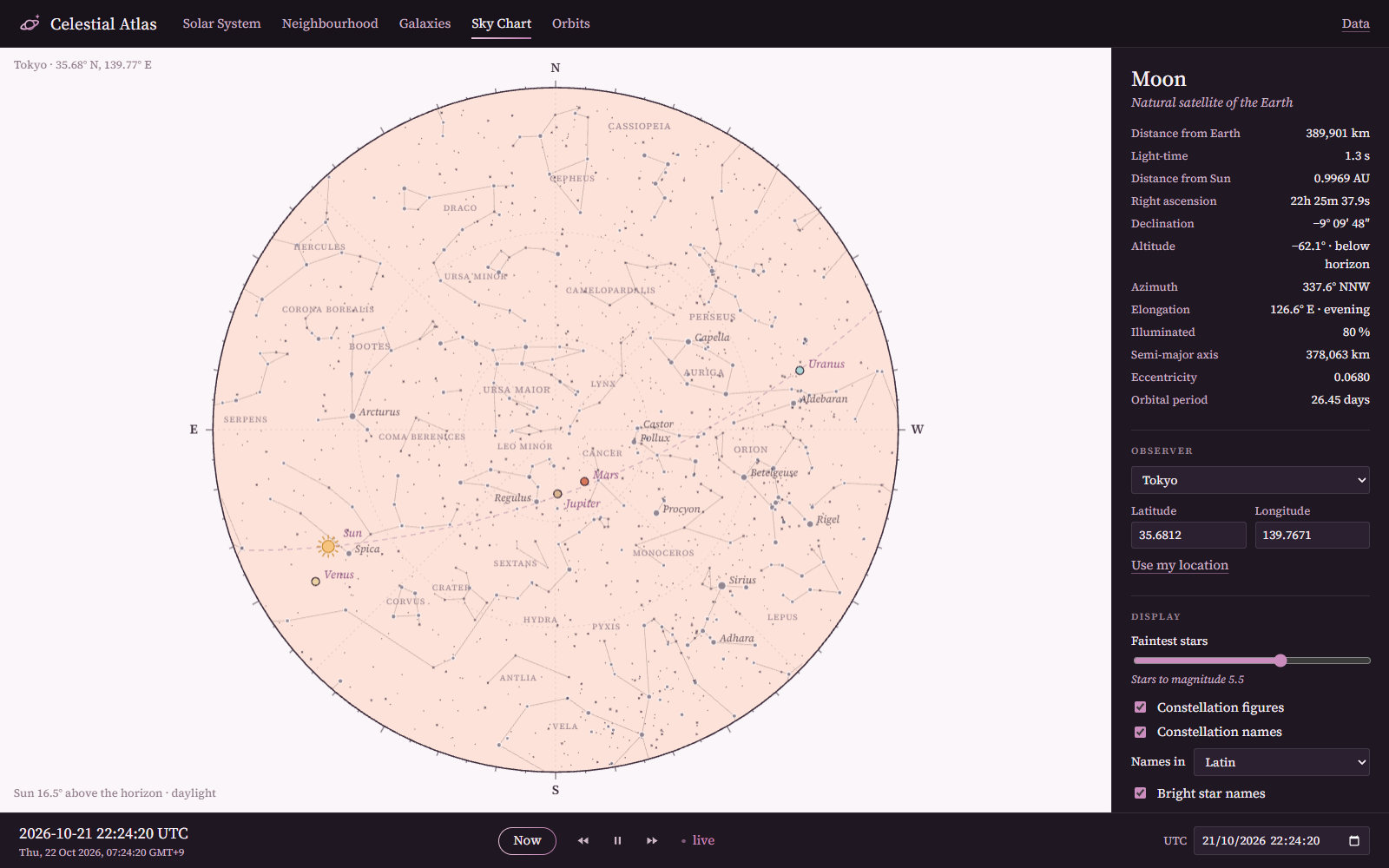The image size is (1389, 868).
Task: Select the star Capella on the chart
Action: (688, 342)
